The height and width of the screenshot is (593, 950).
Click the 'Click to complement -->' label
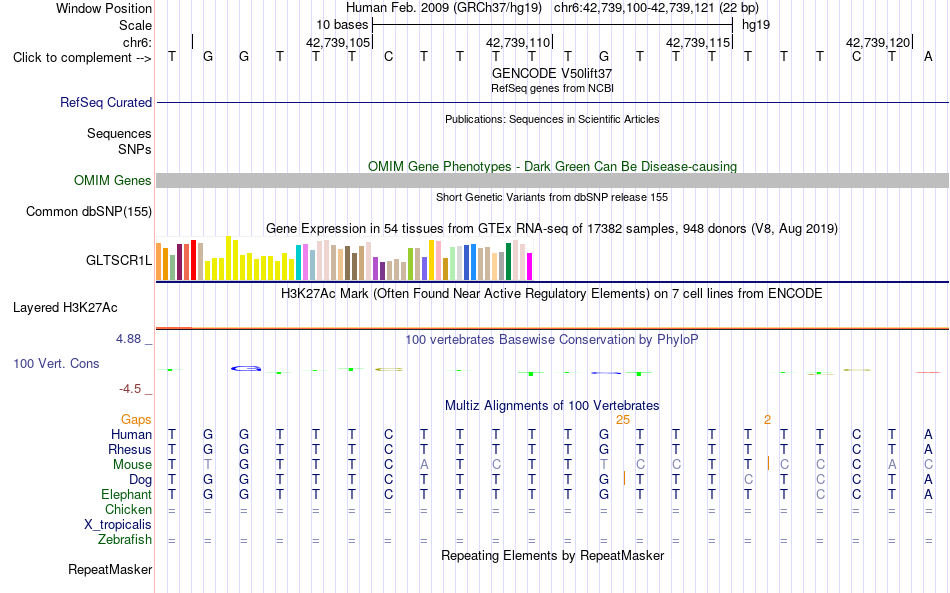(x=82, y=58)
